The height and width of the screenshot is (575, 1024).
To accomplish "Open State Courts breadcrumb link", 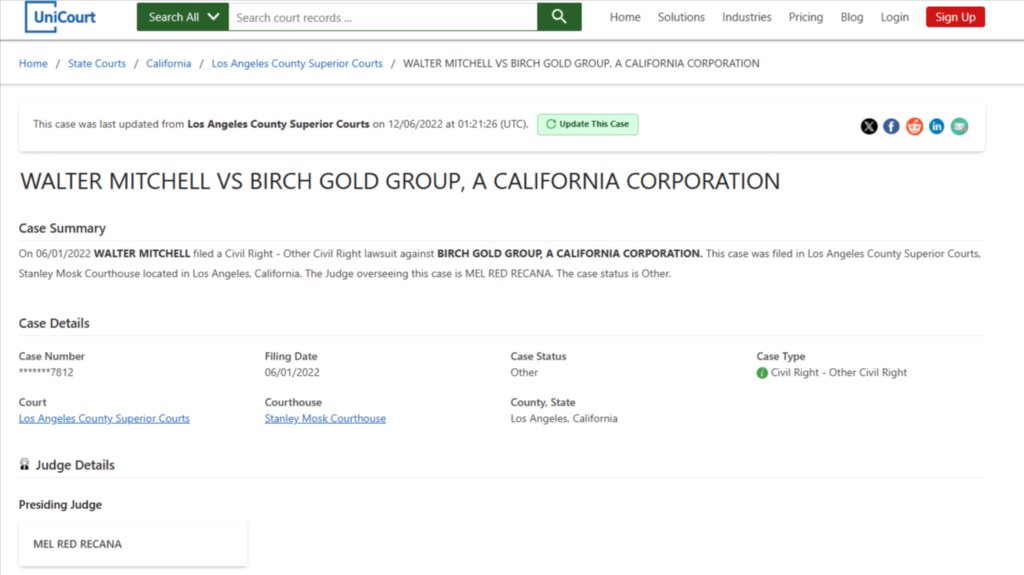I will tap(97, 63).
